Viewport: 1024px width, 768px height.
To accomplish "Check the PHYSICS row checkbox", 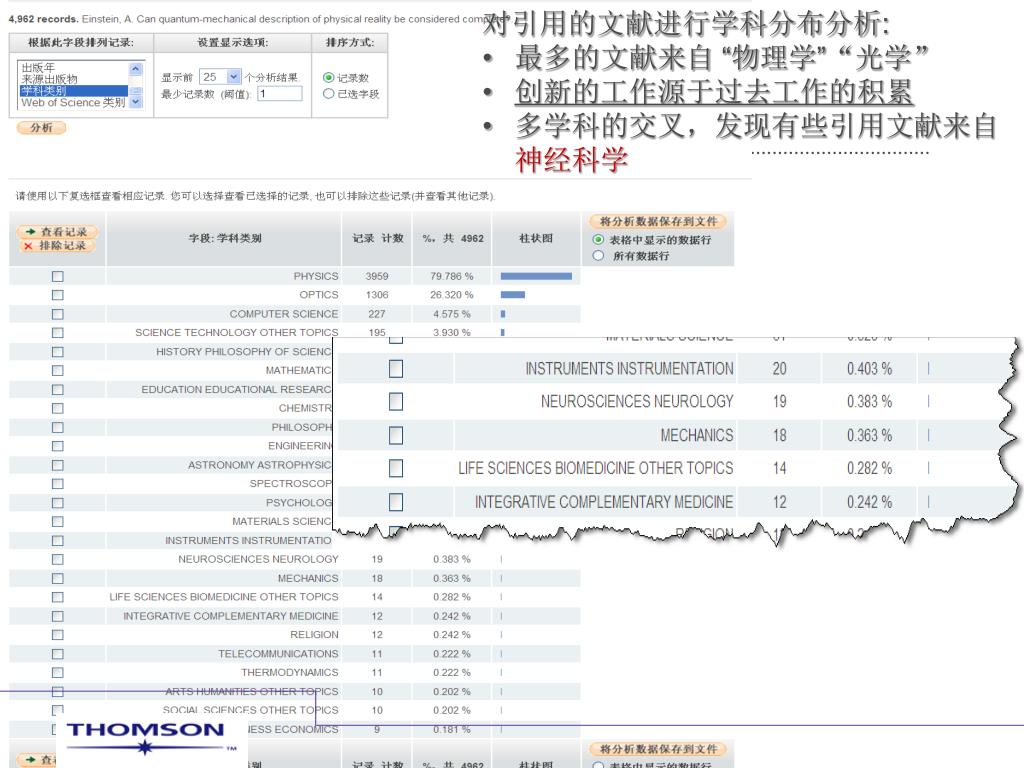I will pyautogui.click(x=57, y=276).
